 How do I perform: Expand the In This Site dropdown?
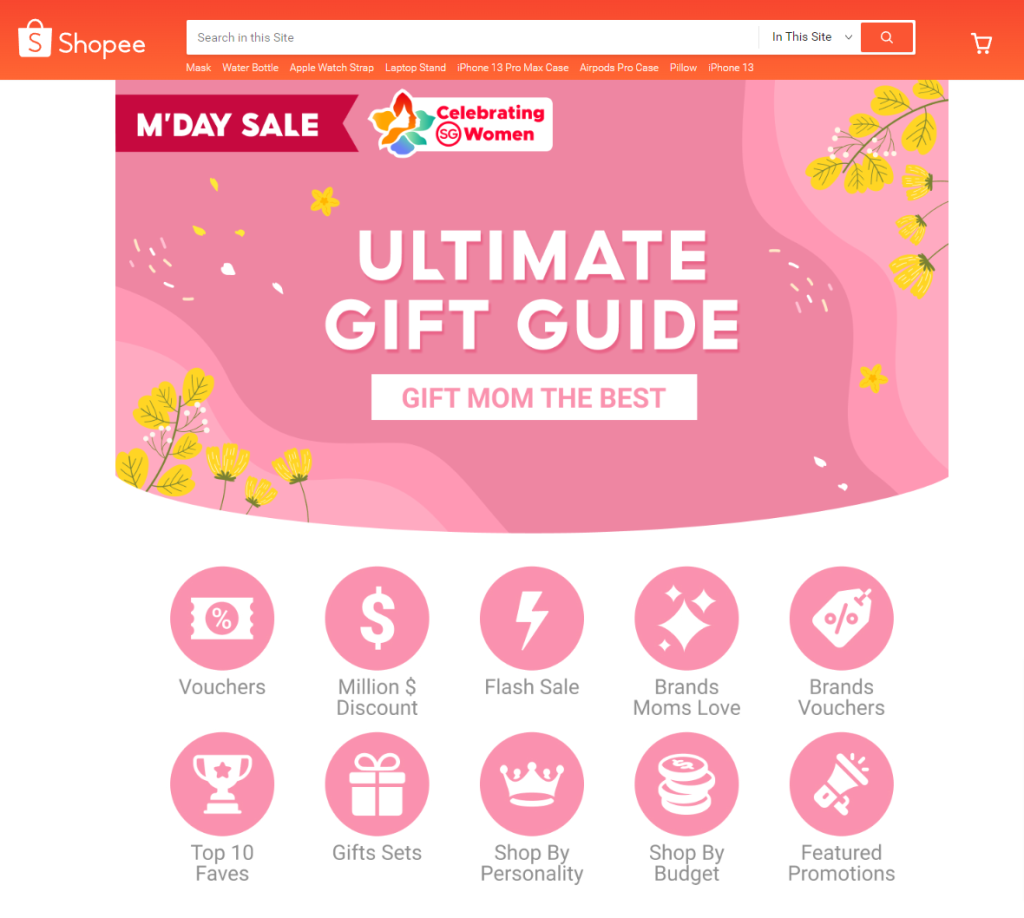[x=810, y=37]
